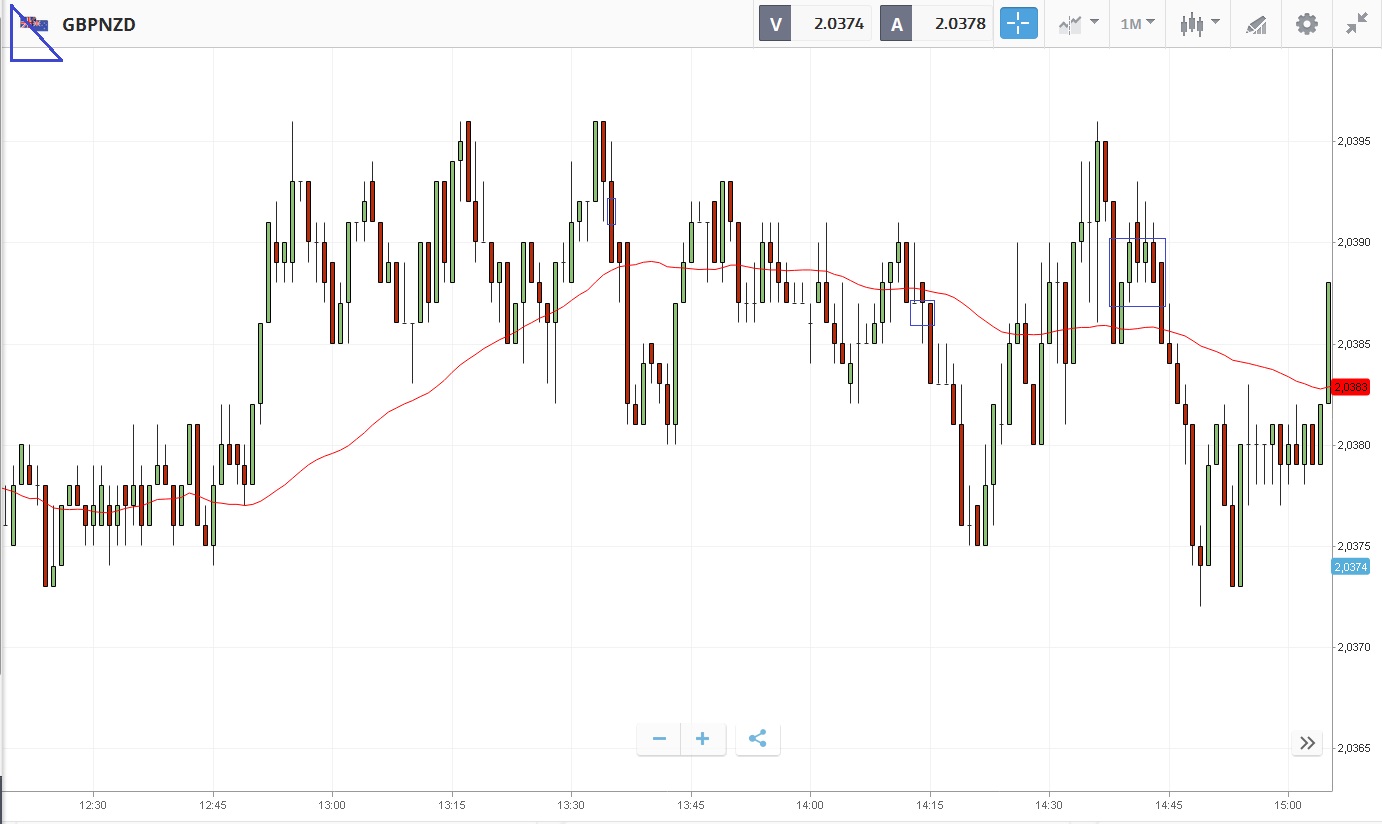This screenshot has width=1382, height=824.
Task: Click the collapse chart arrows icon
Action: [1356, 24]
